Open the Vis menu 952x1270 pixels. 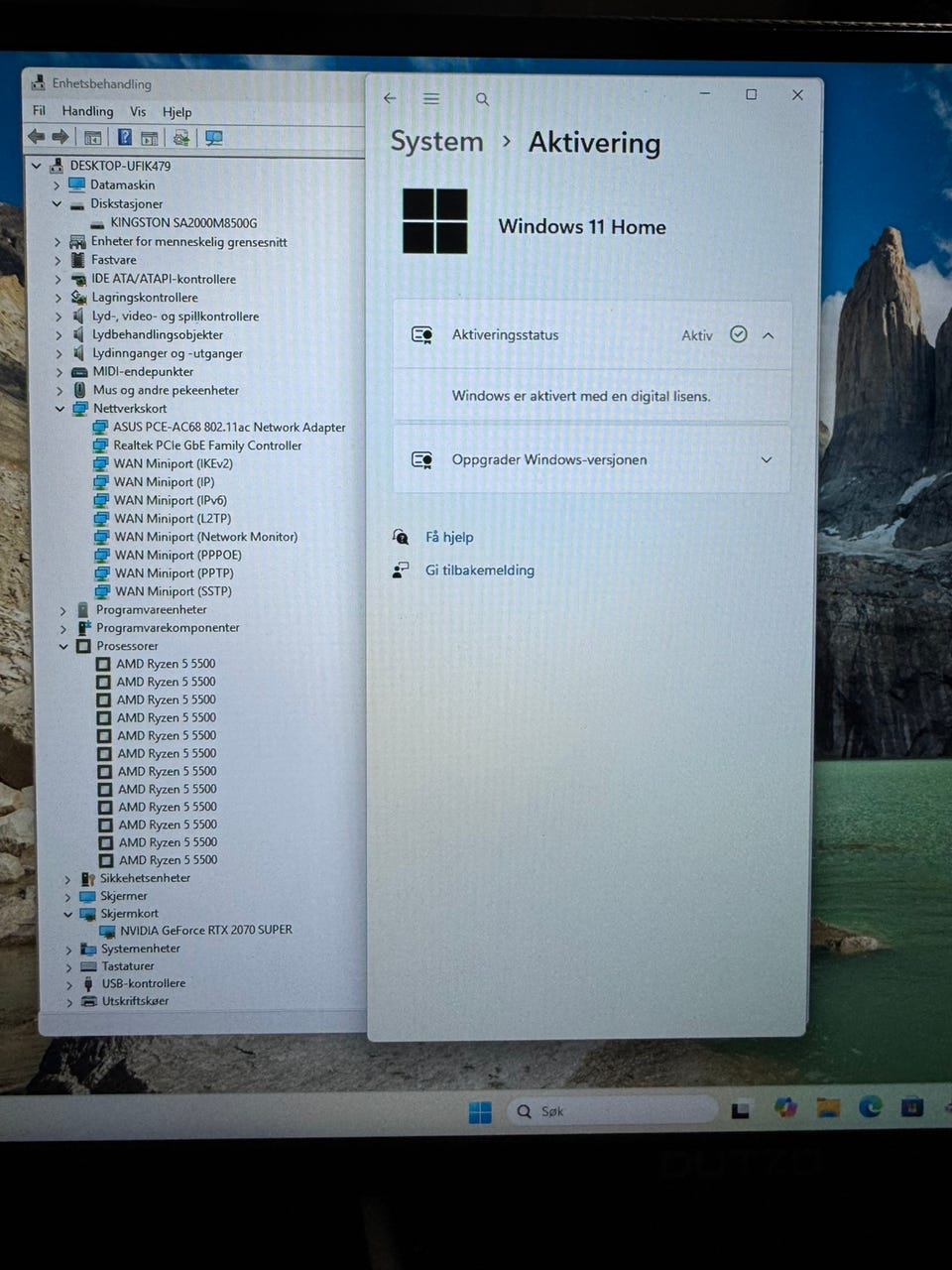138,112
